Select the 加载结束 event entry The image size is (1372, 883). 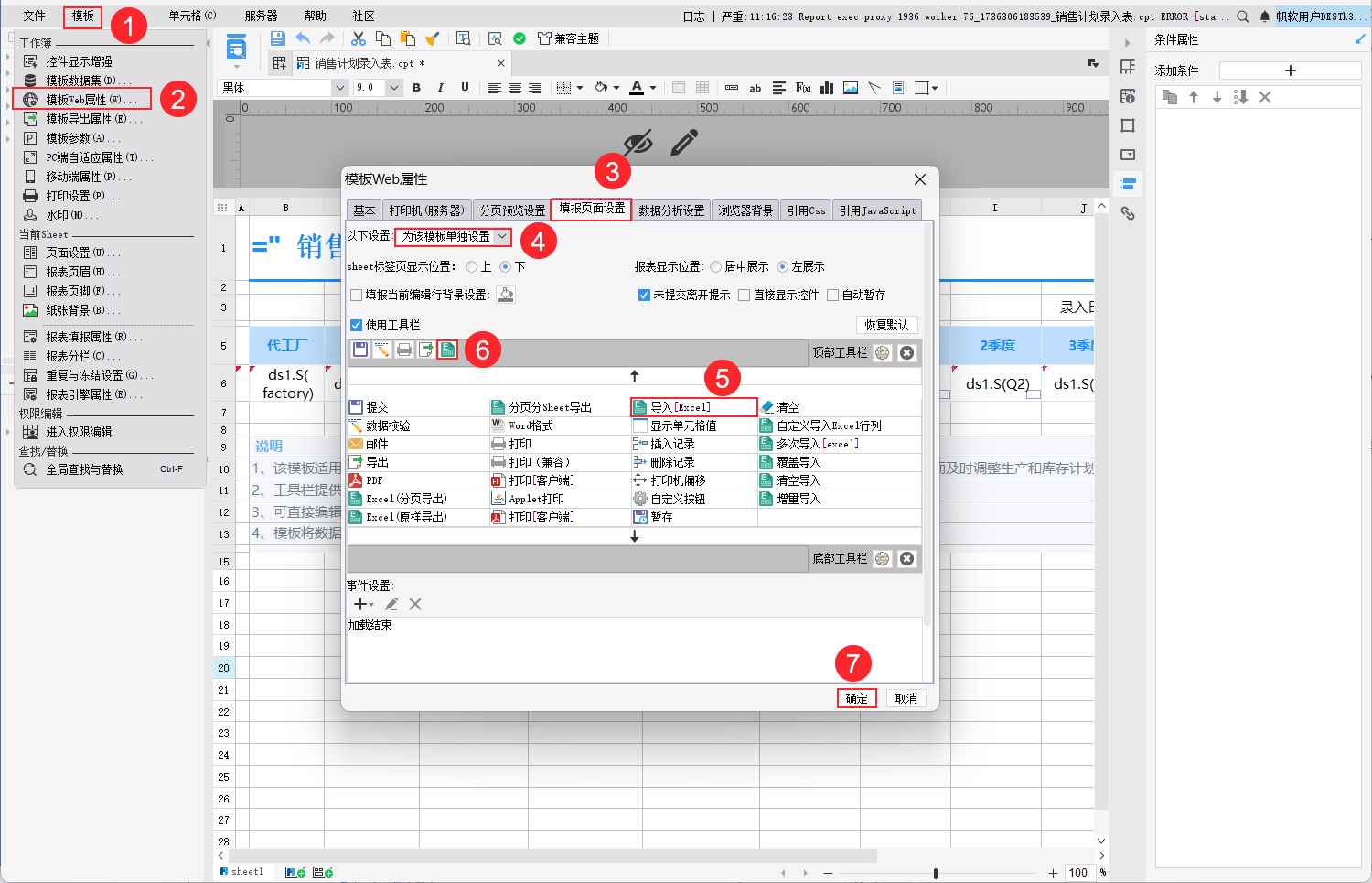click(x=370, y=626)
